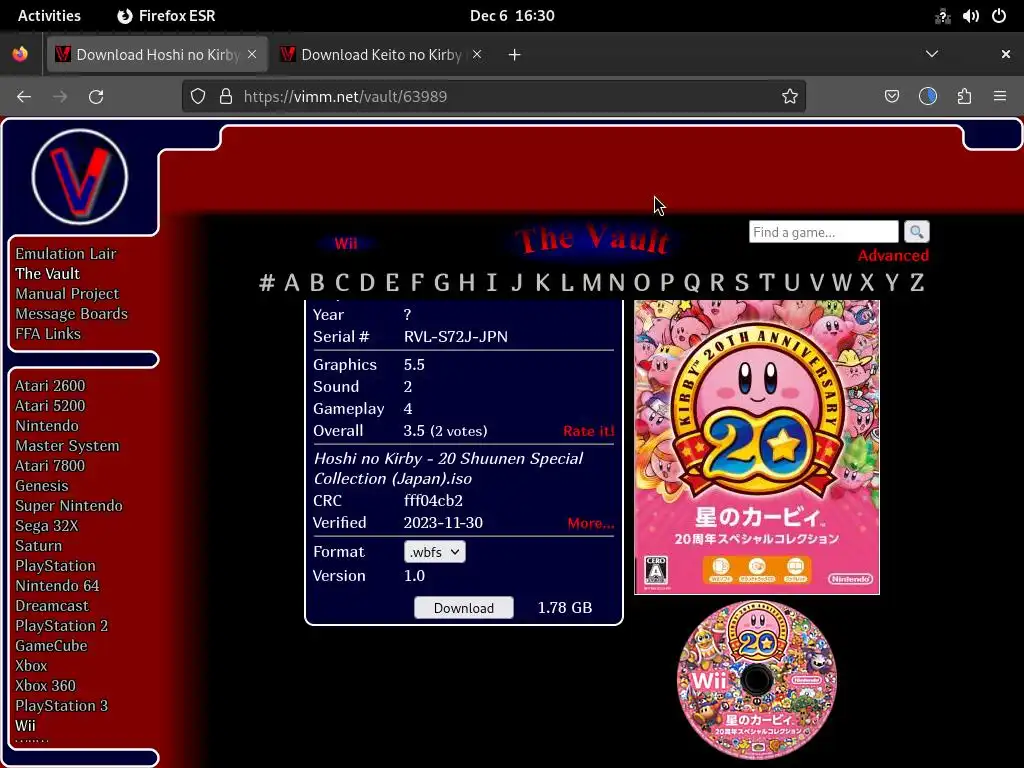Open the Firefox ESR app menu
Screen dimensions: 1024x768
click(166, 16)
